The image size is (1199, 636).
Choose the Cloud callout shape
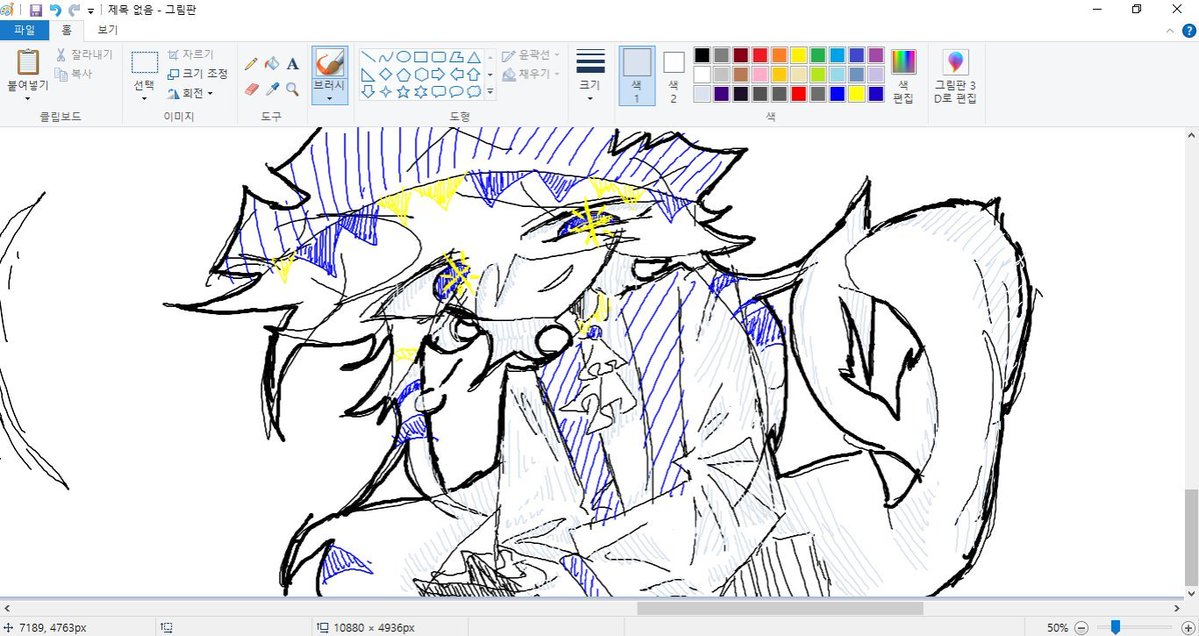(x=473, y=92)
